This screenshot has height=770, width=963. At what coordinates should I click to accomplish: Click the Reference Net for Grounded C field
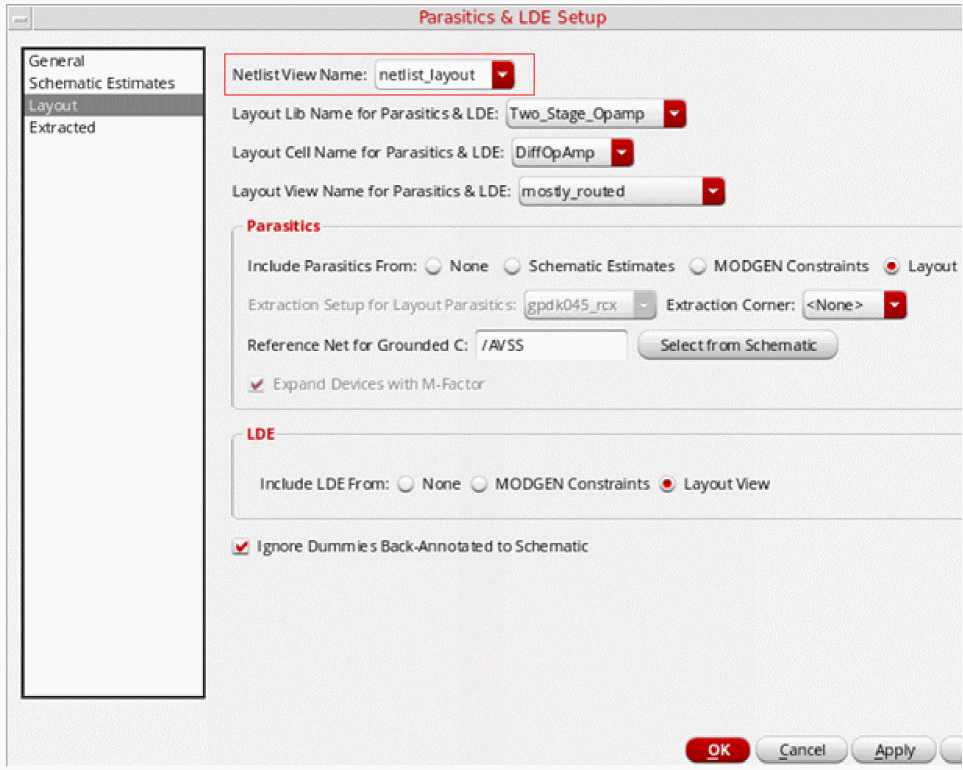pos(551,345)
